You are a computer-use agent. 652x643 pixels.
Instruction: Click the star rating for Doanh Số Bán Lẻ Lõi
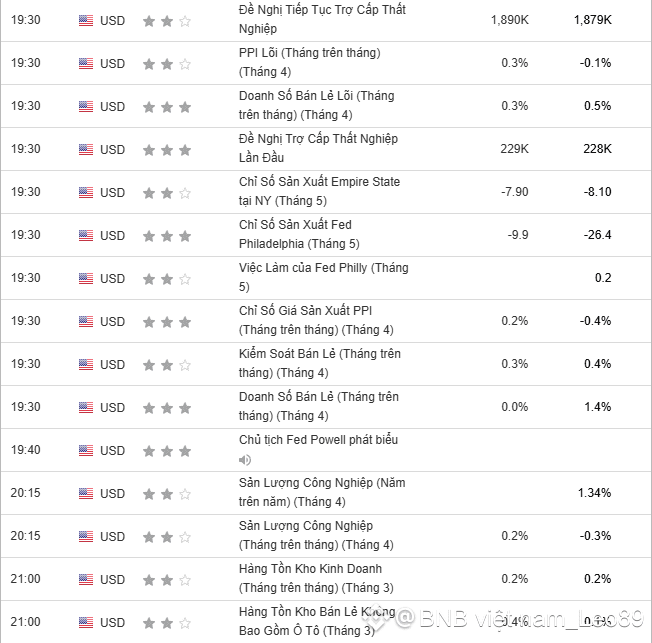tap(166, 106)
